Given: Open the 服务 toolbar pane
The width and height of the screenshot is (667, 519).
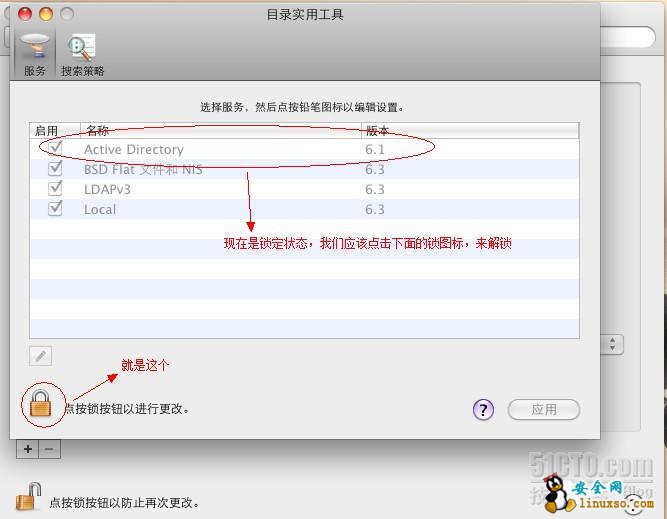Looking at the screenshot, I should click(x=34, y=54).
